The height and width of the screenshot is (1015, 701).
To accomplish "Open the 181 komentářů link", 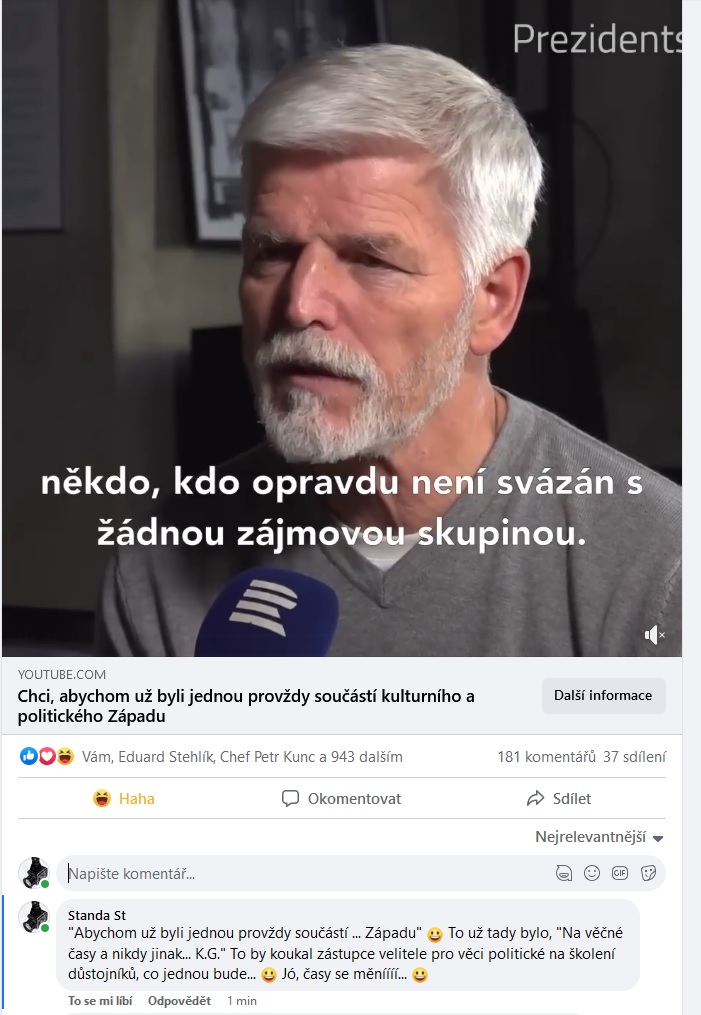I will click(x=546, y=757).
